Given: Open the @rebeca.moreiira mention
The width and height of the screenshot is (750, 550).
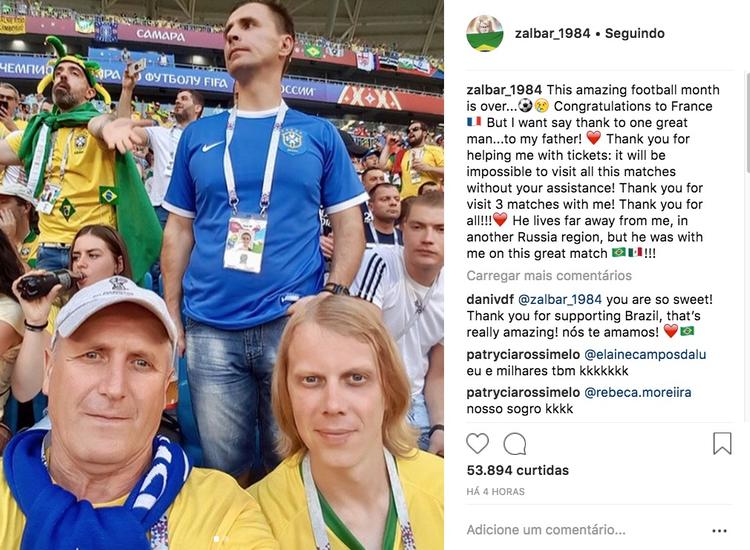Looking at the screenshot, I should click(x=638, y=393).
